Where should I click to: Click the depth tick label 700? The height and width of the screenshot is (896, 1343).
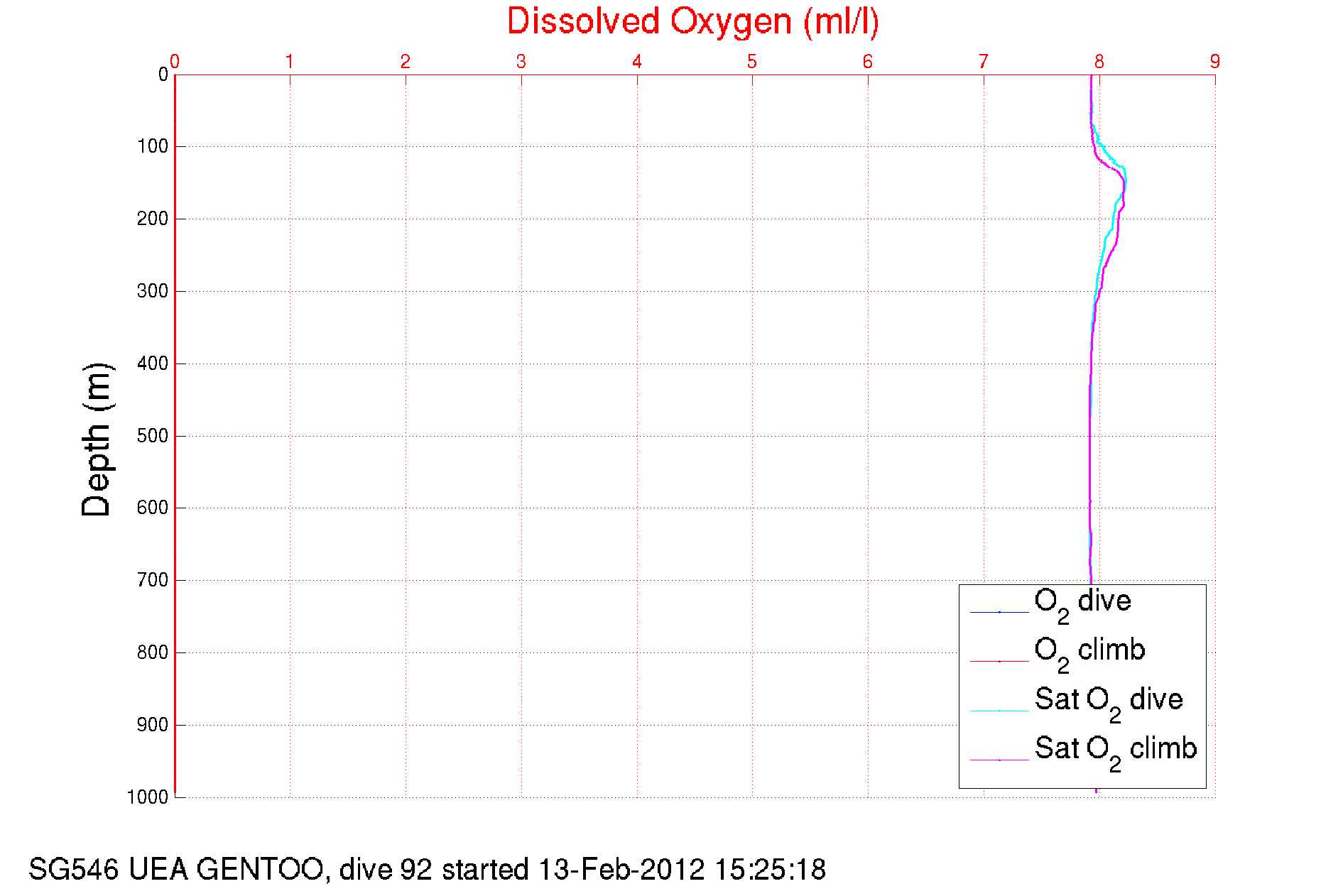(153, 580)
